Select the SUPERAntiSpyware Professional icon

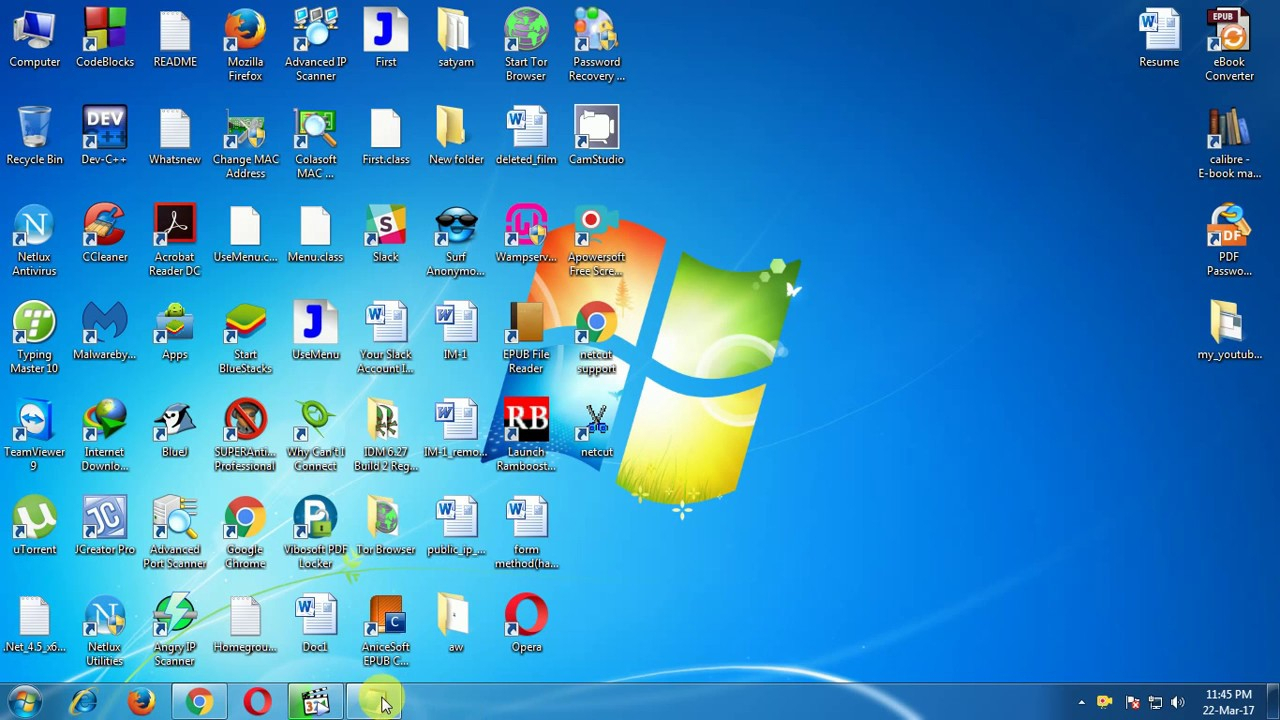(245, 436)
